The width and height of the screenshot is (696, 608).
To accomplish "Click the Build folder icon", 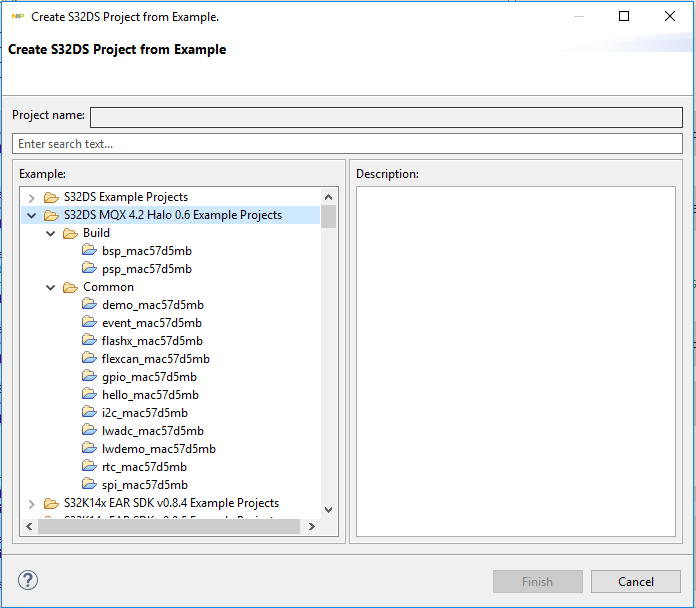I will (70, 233).
